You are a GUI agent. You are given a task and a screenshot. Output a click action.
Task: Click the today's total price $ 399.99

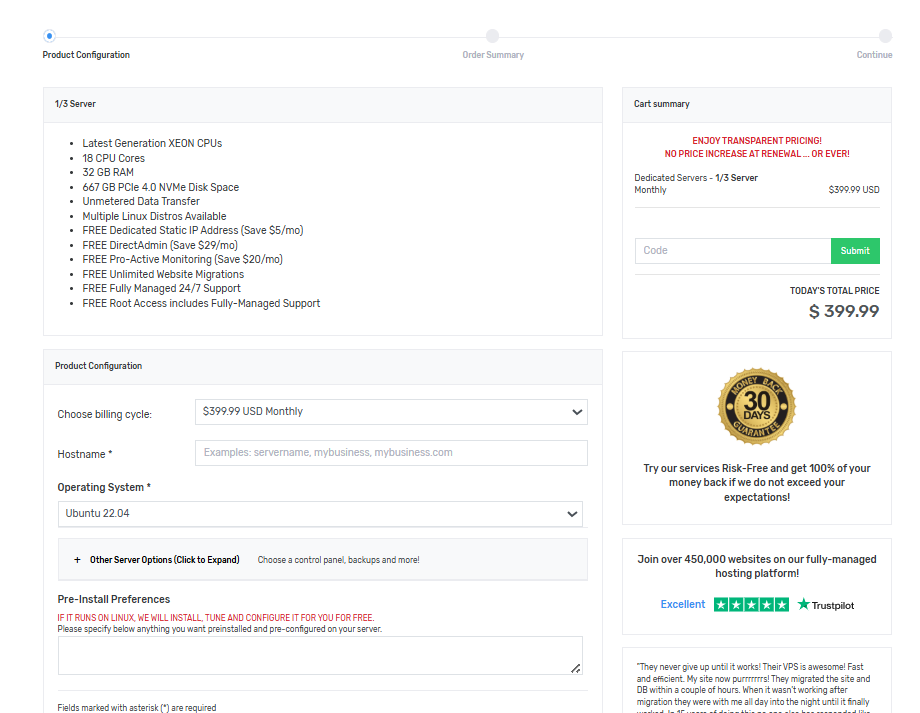(844, 311)
